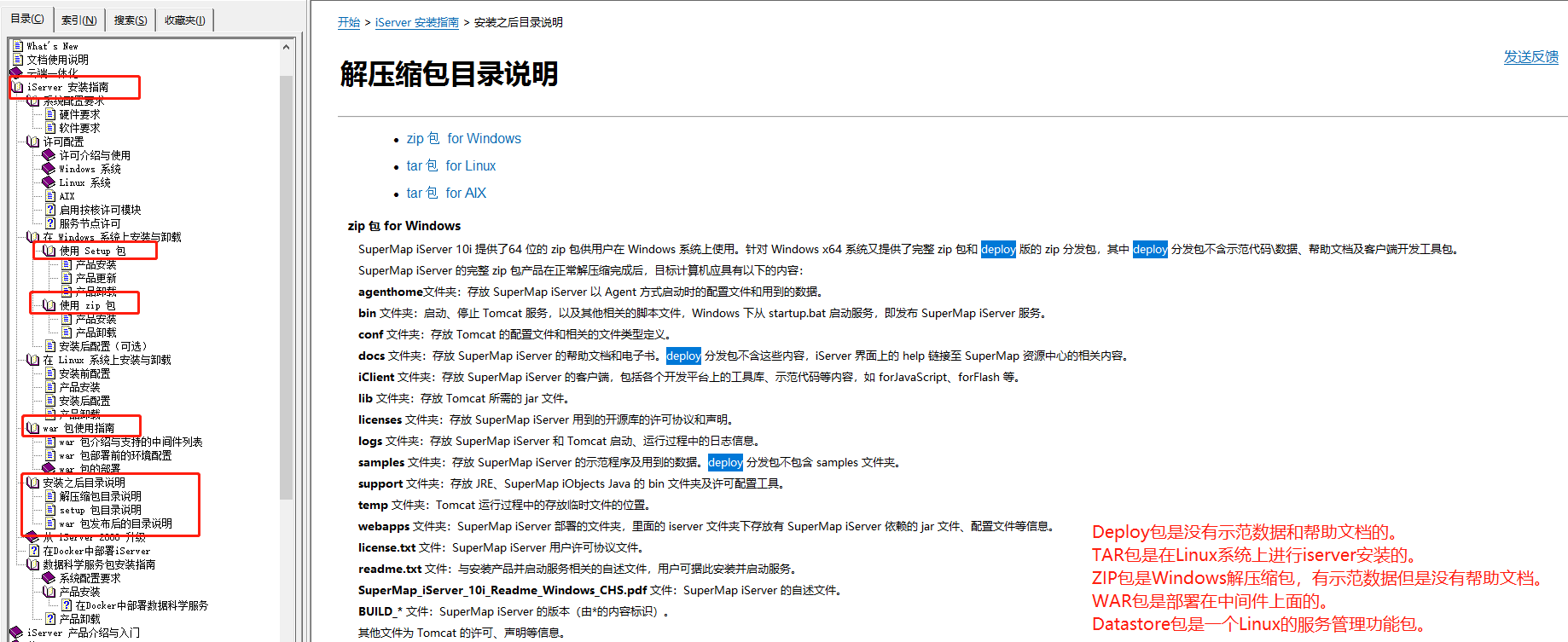Select 产品安装 under the Linux install section
Screen dimensions: 1568x642
click(79, 387)
